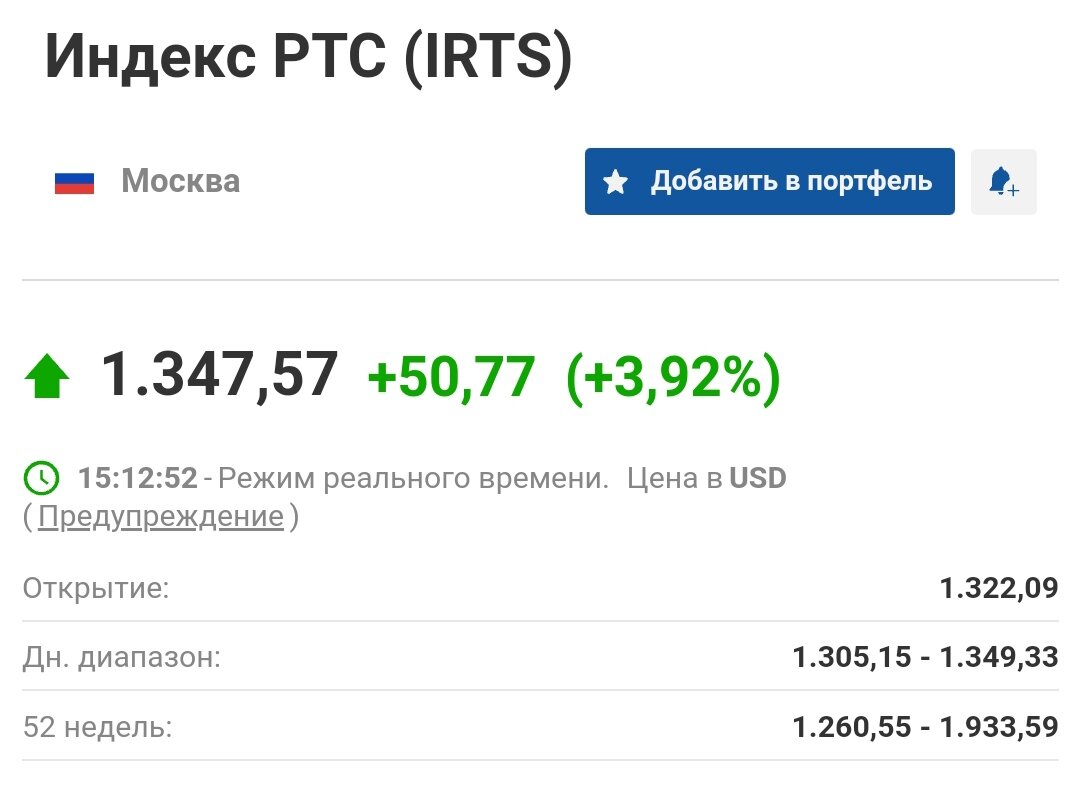This screenshot has width=1080, height=793.
Task: Click the opening value 1.322,09
Action: [x=999, y=588]
